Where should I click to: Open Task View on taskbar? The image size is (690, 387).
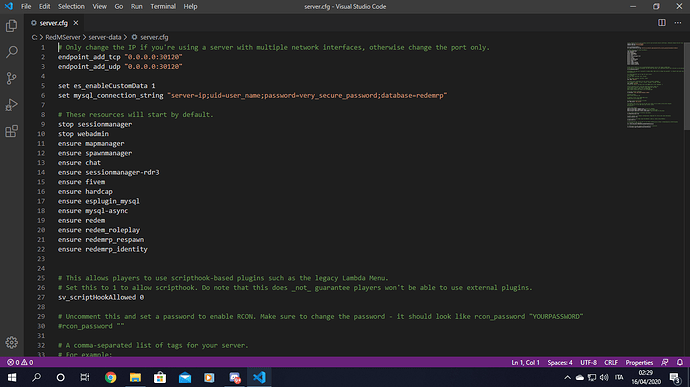85,377
